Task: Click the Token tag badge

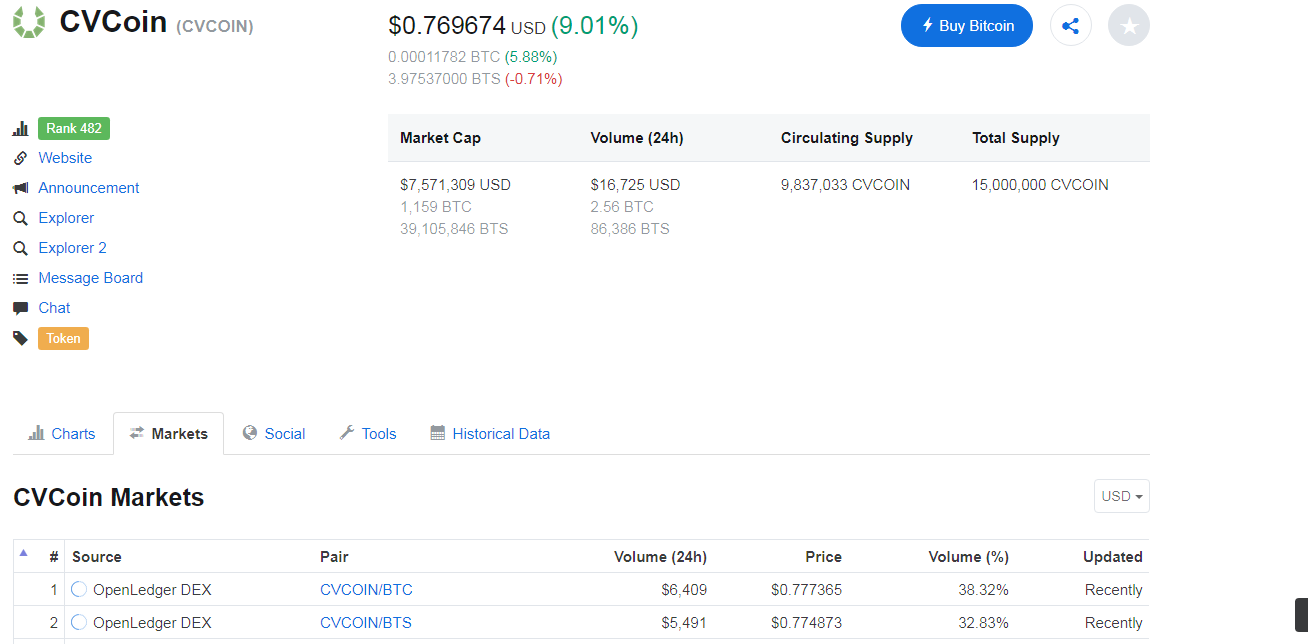Action: 63,338
